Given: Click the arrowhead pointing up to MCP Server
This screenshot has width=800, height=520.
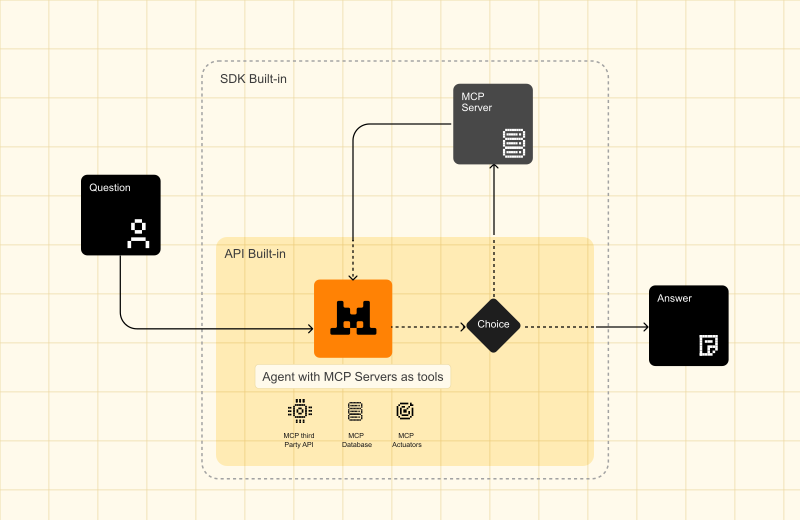Looking at the screenshot, I should (493, 169).
